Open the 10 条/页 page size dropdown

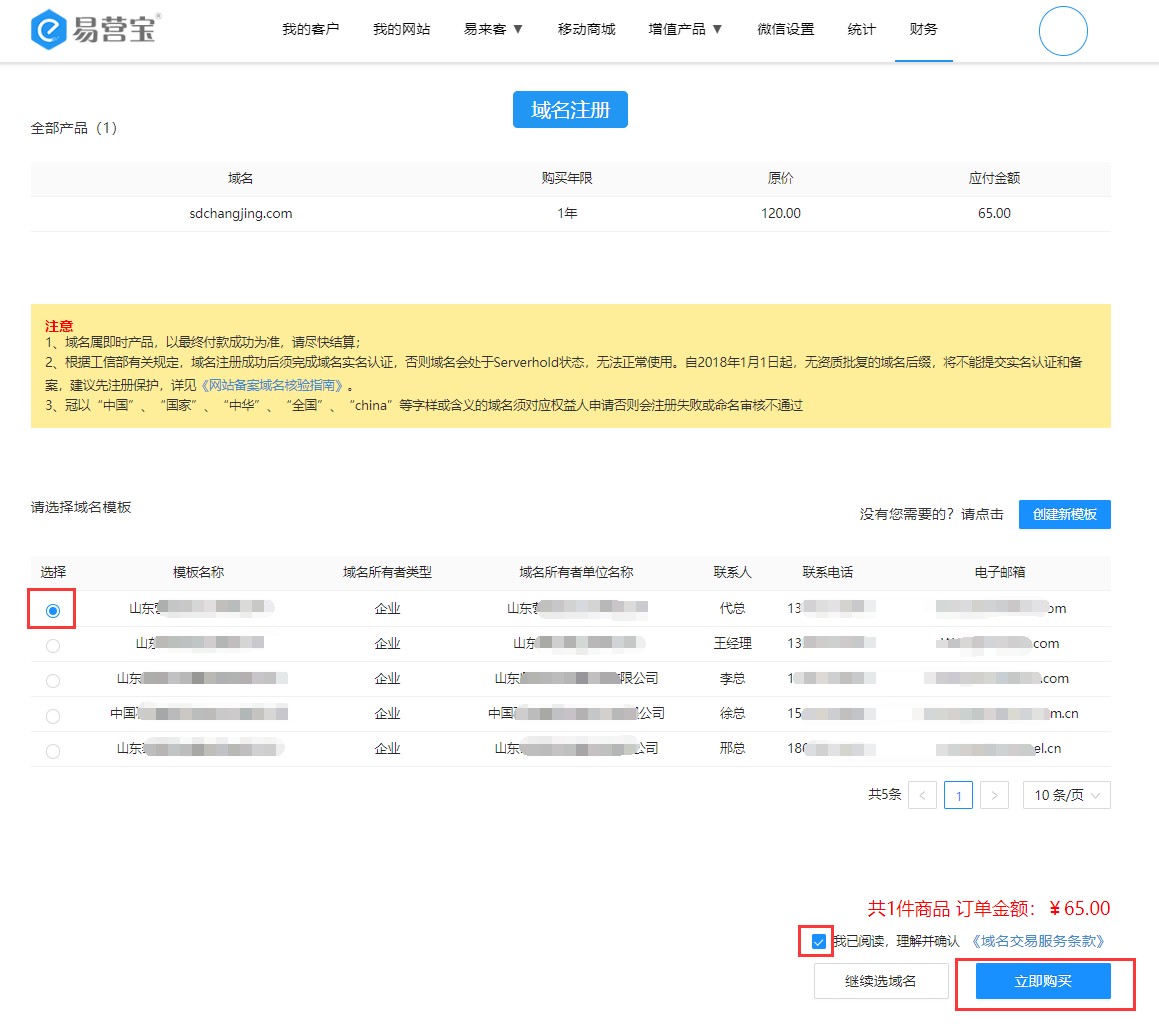pos(1066,795)
